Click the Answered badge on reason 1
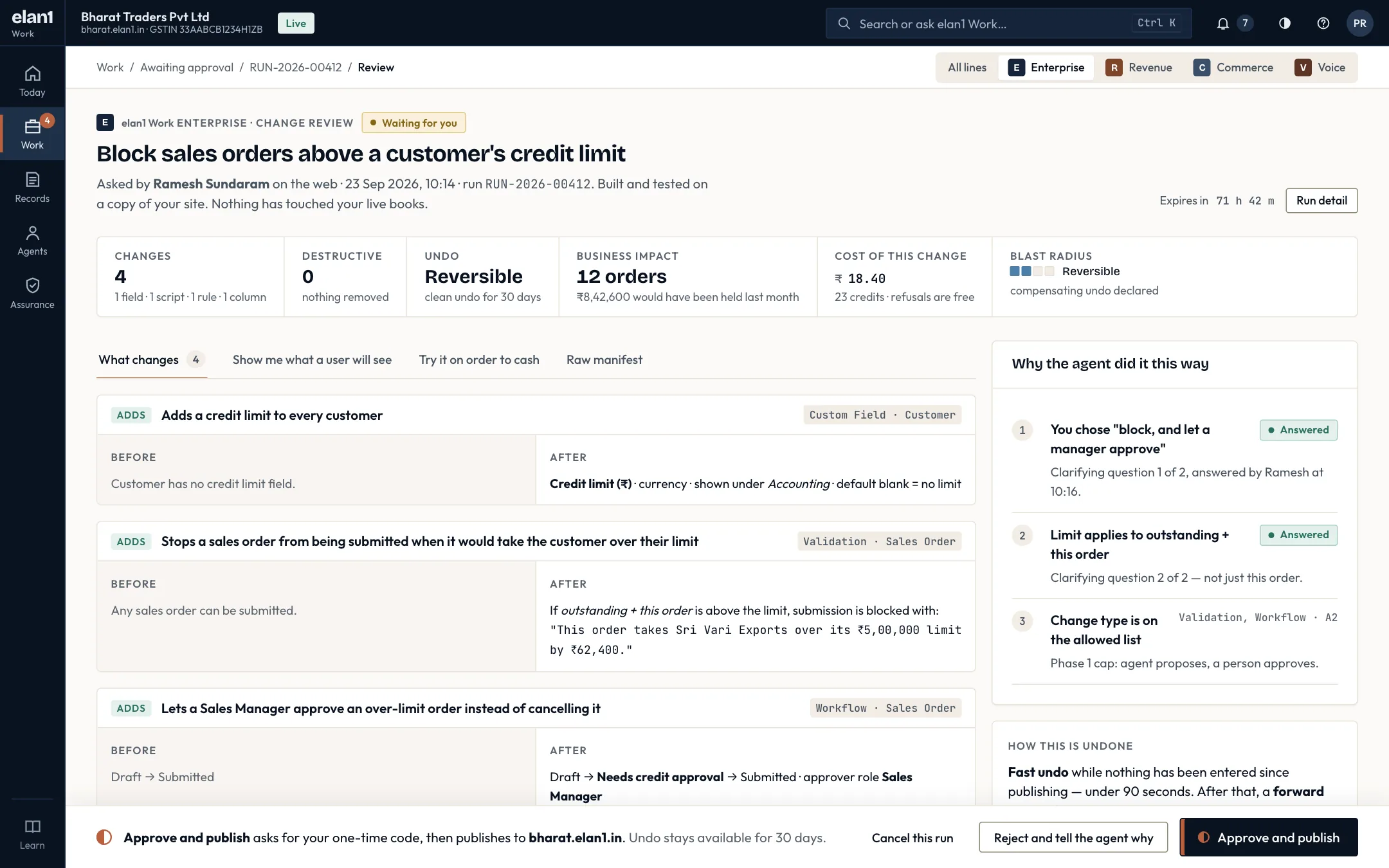1389x868 pixels. tap(1298, 430)
